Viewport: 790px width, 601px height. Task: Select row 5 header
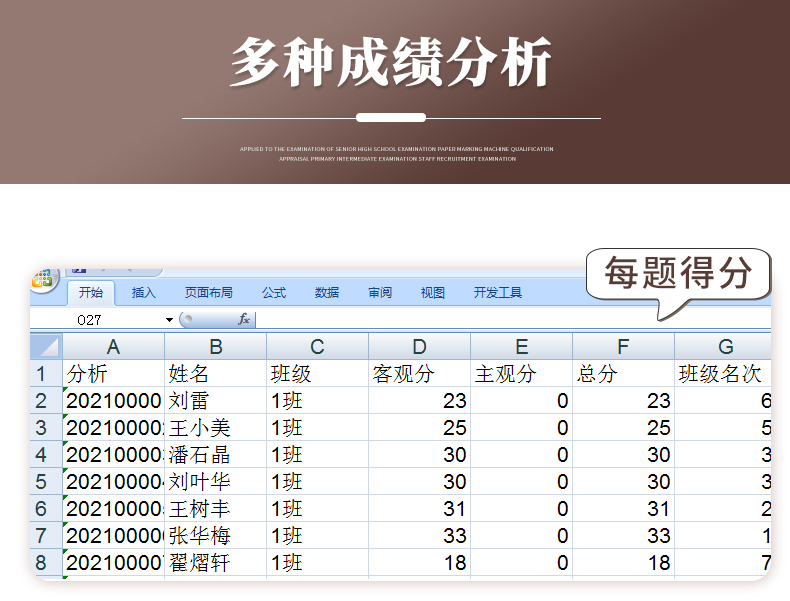coord(42,482)
